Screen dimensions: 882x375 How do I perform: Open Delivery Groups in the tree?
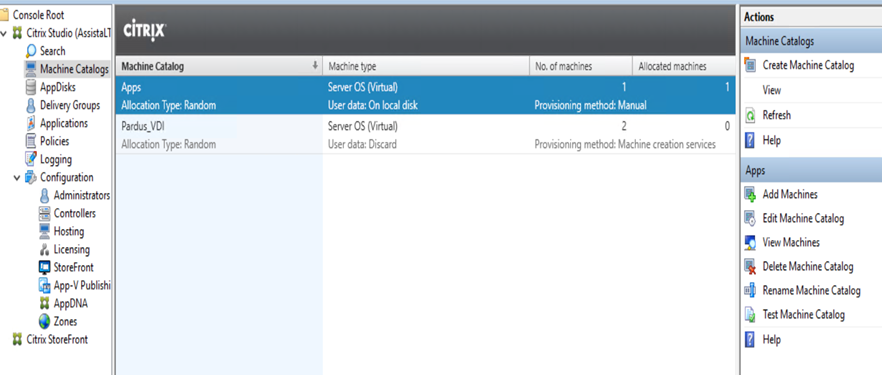70,105
